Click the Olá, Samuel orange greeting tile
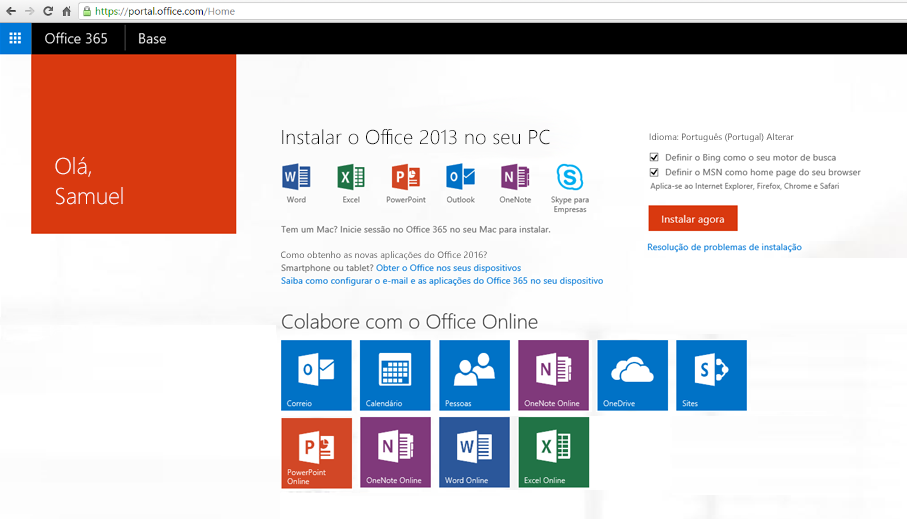This screenshot has width=907, height=519. 134,144
